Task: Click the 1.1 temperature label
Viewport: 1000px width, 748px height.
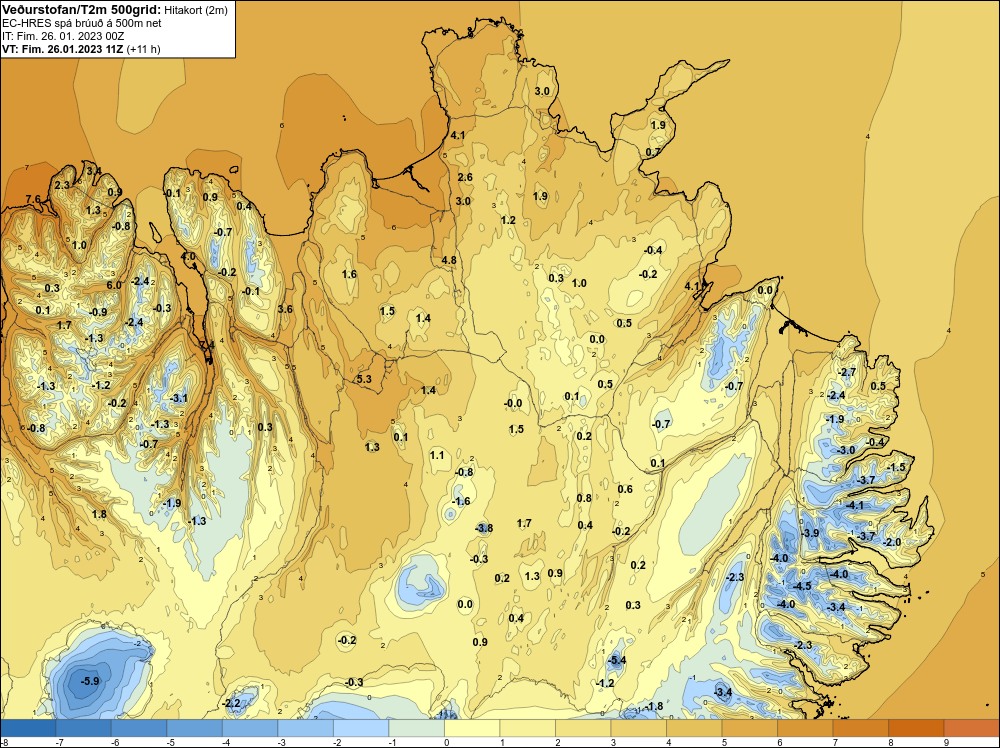Action: click(437, 455)
